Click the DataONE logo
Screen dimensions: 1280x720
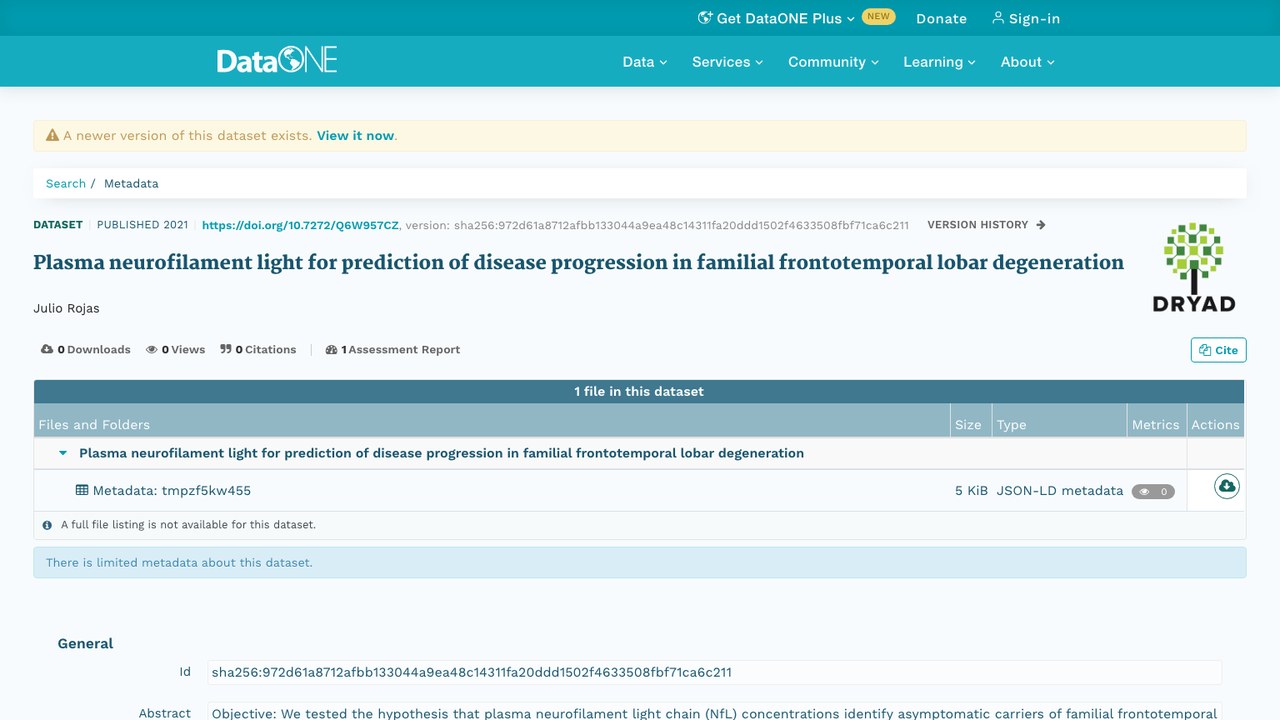(x=277, y=61)
